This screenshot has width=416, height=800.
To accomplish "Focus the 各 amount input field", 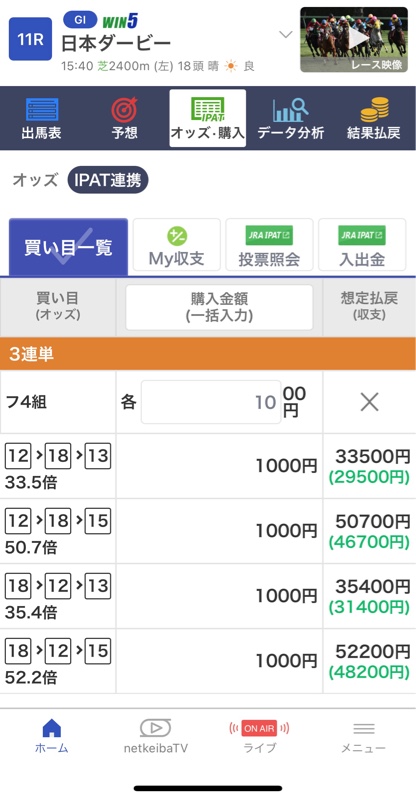I will 211,402.
